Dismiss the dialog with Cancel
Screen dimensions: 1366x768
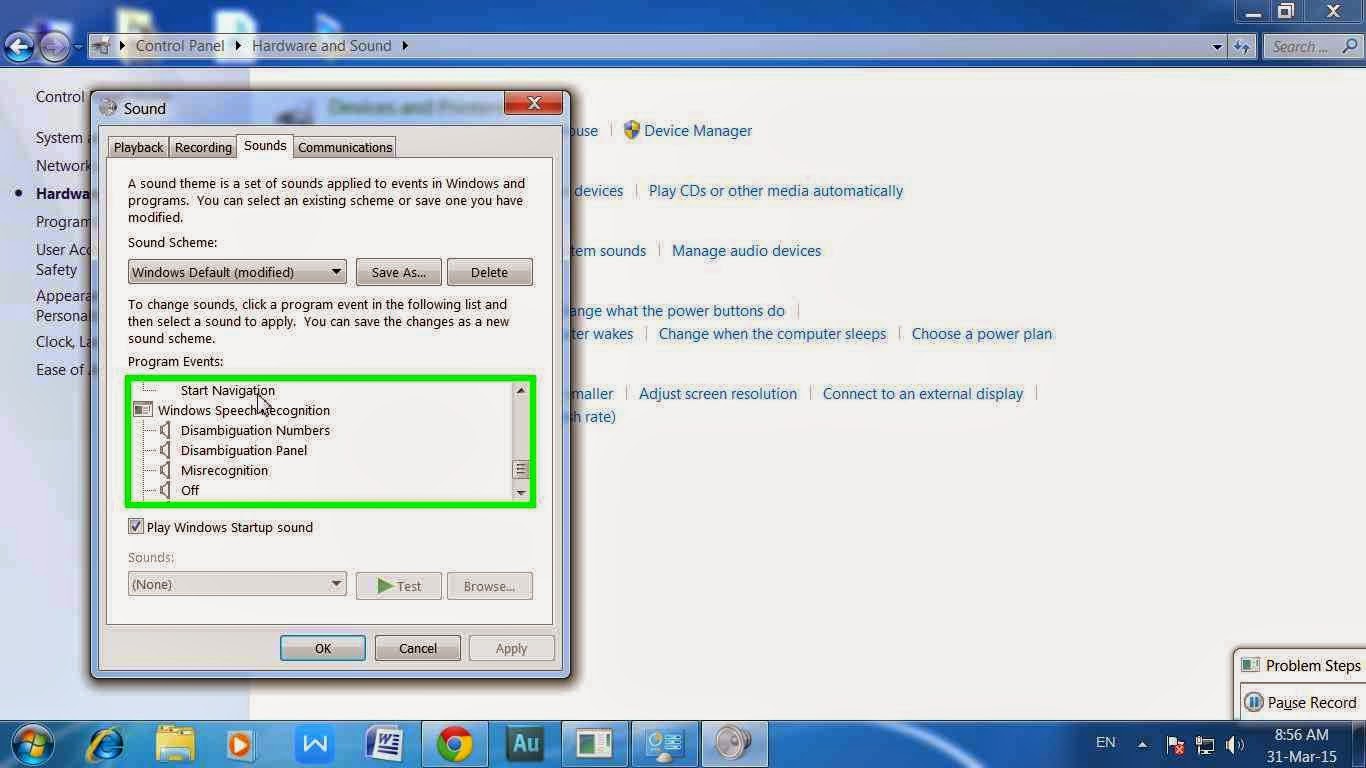click(x=418, y=648)
